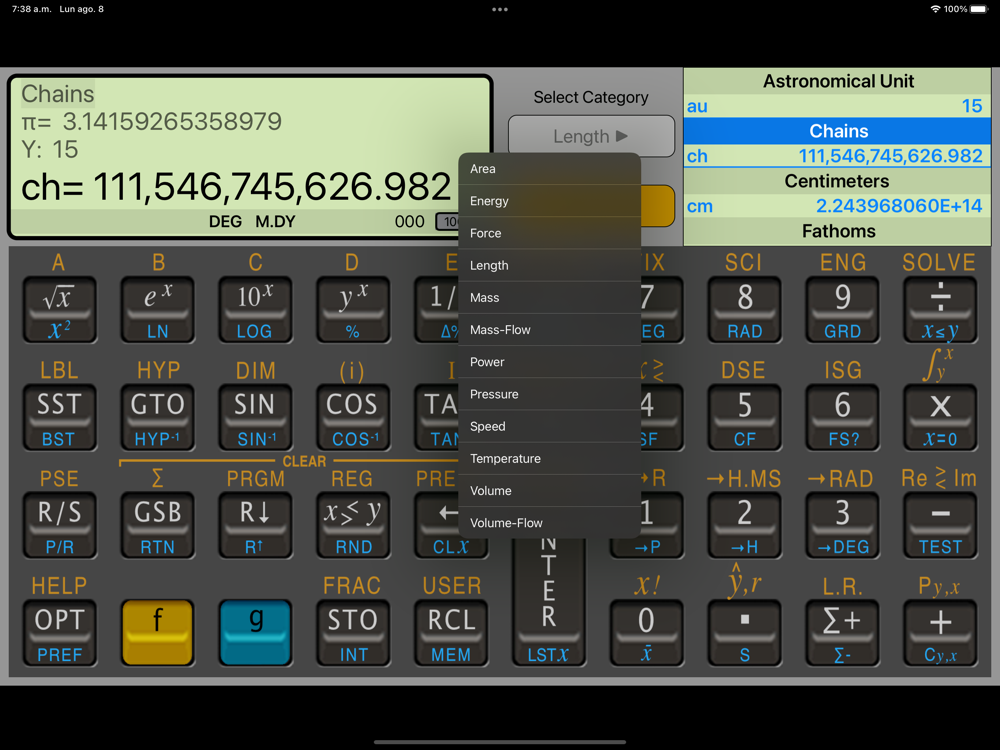Tap the square root x key

tap(59, 310)
